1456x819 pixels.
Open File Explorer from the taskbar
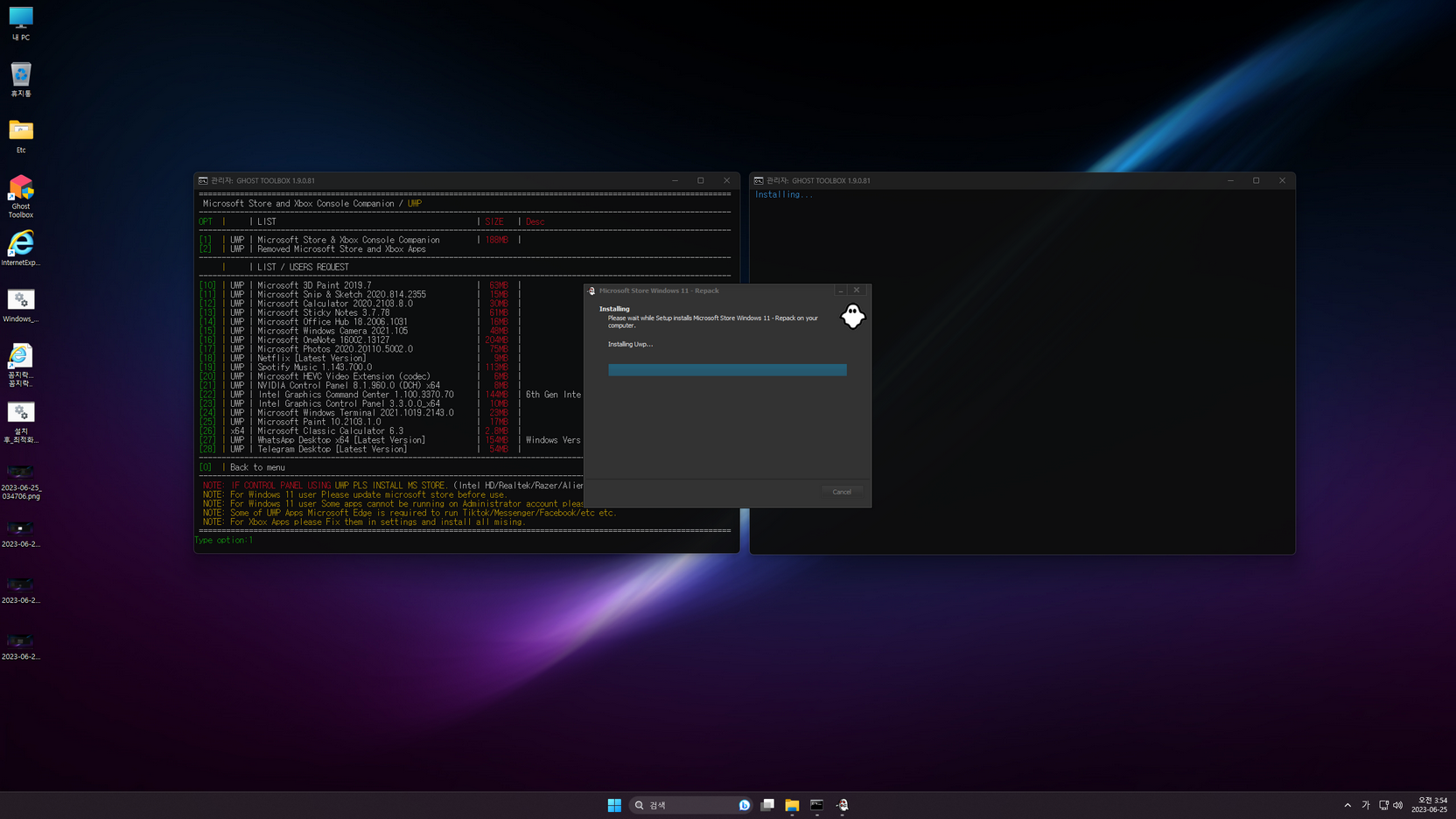click(792, 805)
